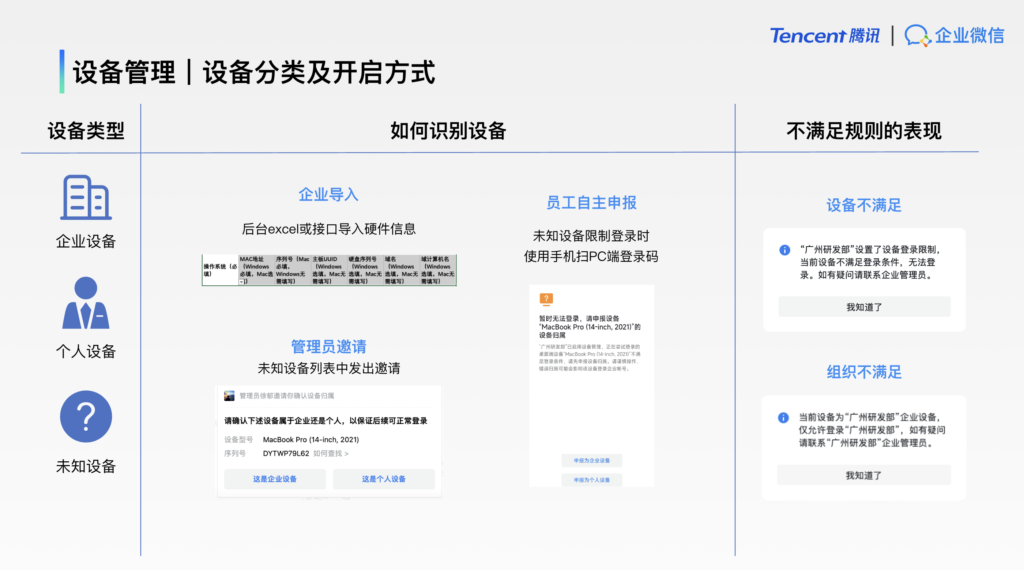Click the Excel import table thumbnail
Viewport: 1024px width, 570px height.
(329, 270)
